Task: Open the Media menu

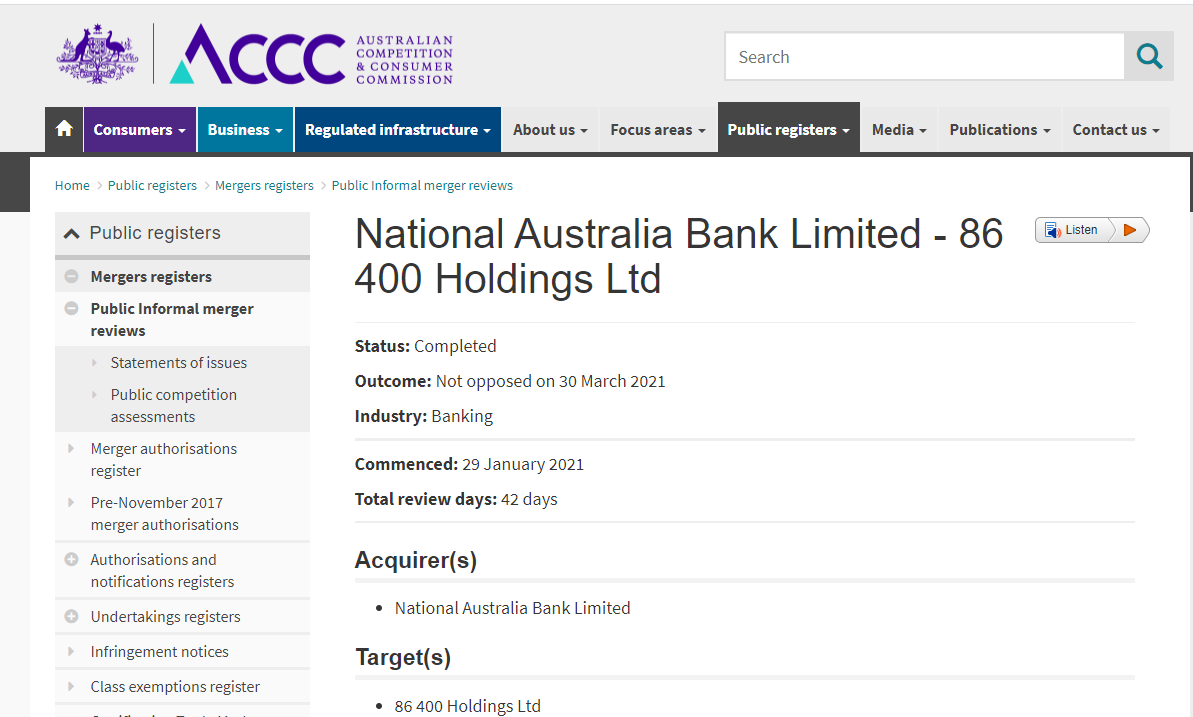Action: pyautogui.click(x=898, y=130)
